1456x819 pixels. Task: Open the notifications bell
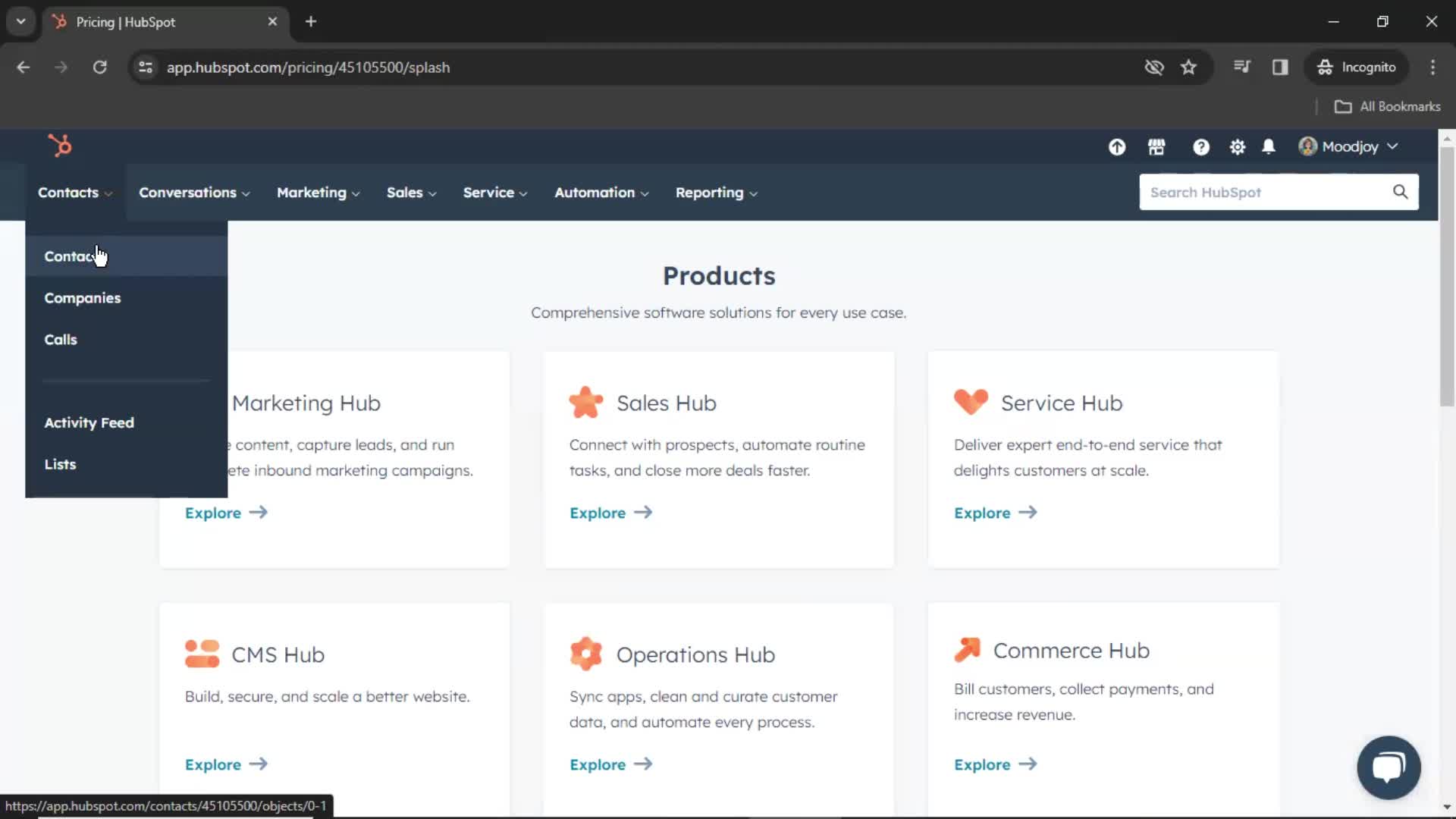click(x=1268, y=147)
